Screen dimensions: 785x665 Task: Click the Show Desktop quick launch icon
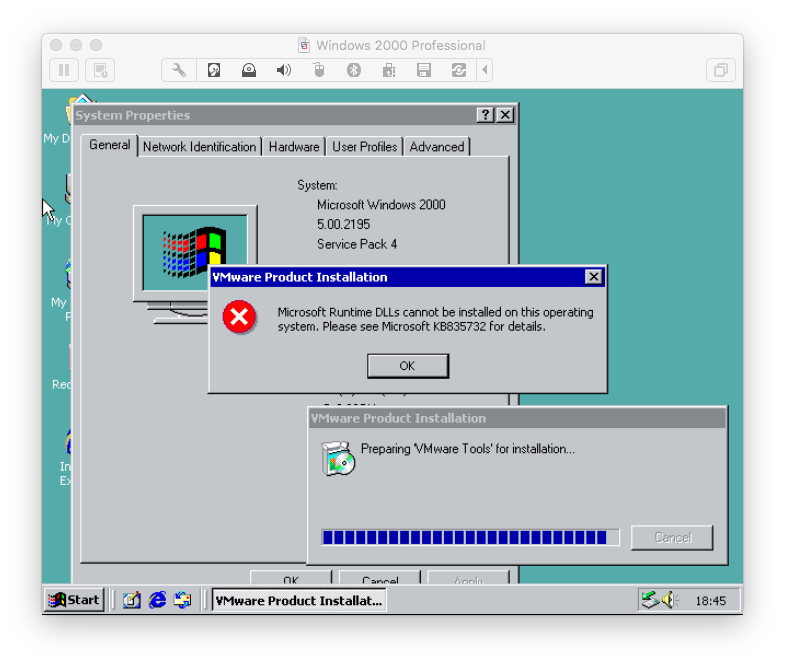[132, 600]
